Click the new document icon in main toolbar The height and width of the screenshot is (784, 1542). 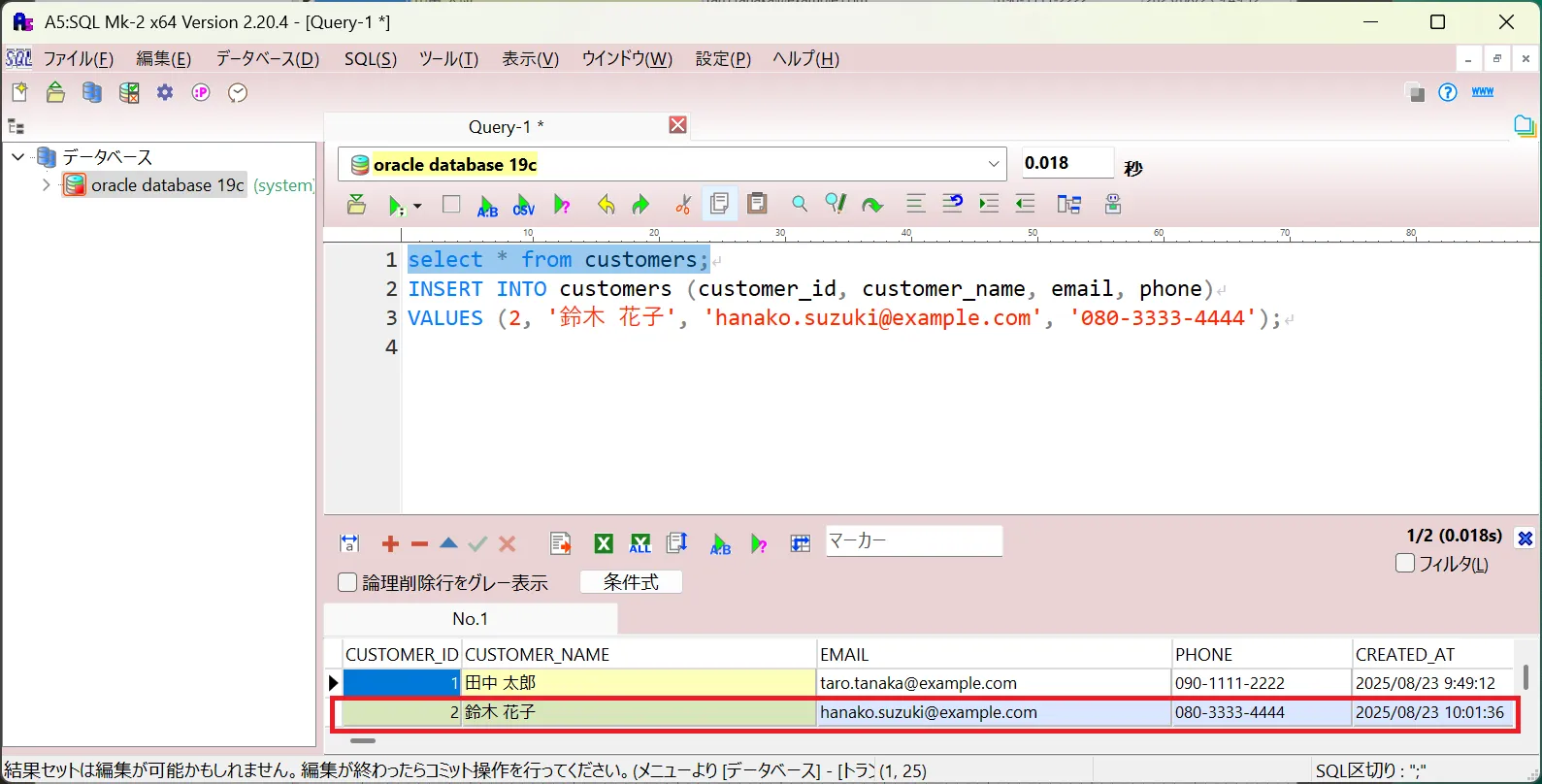click(x=19, y=92)
